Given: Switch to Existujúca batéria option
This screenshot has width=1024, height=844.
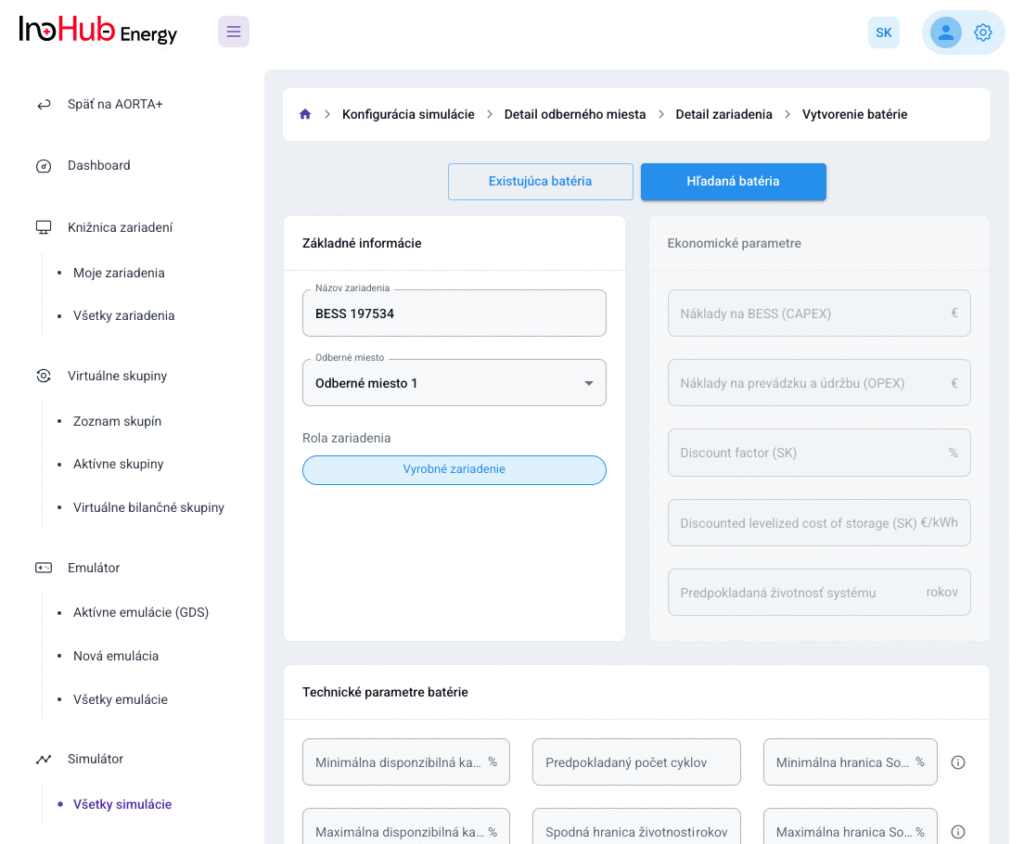Looking at the screenshot, I should (540, 181).
